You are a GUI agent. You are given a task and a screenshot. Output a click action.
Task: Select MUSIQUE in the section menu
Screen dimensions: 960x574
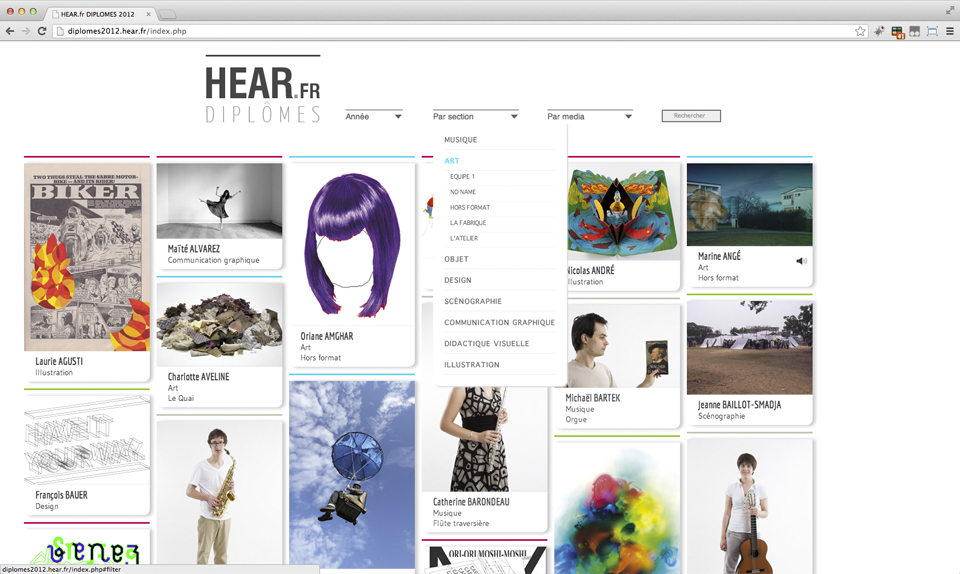tap(460, 140)
